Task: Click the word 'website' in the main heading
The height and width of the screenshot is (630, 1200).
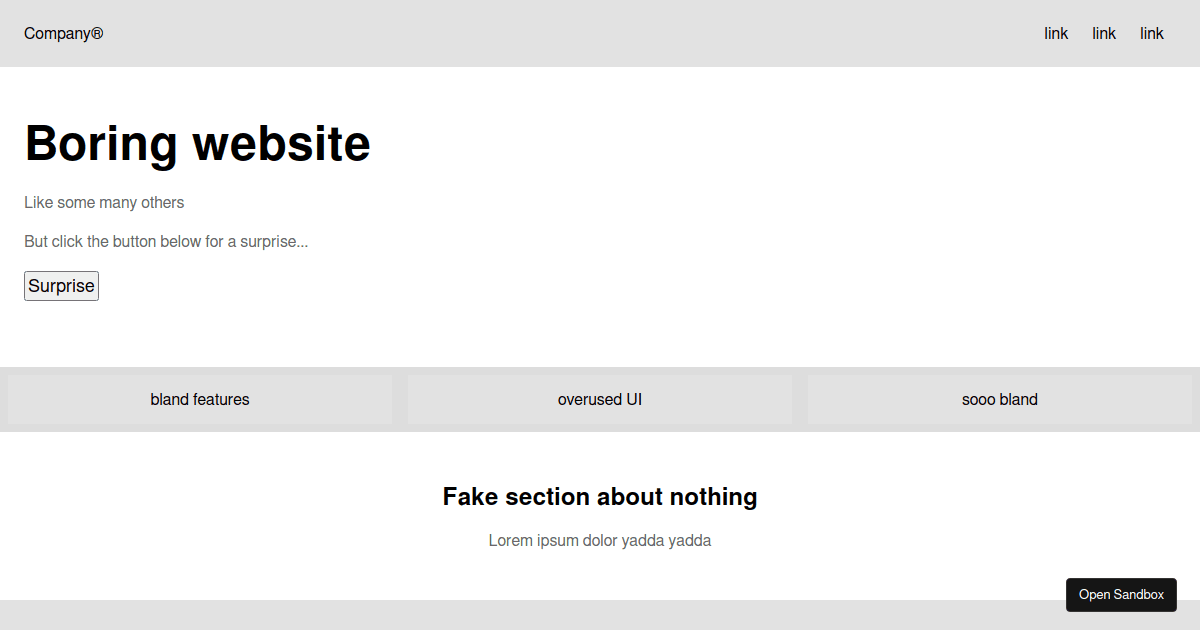Action: pos(282,143)
